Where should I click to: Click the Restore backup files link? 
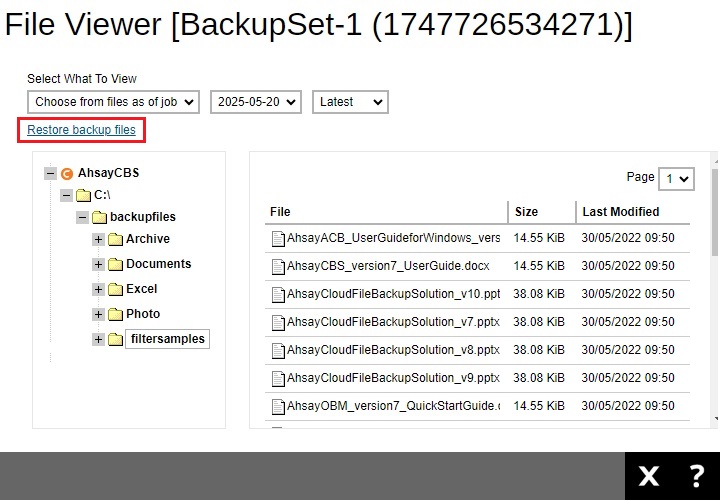tap(81, 130)
